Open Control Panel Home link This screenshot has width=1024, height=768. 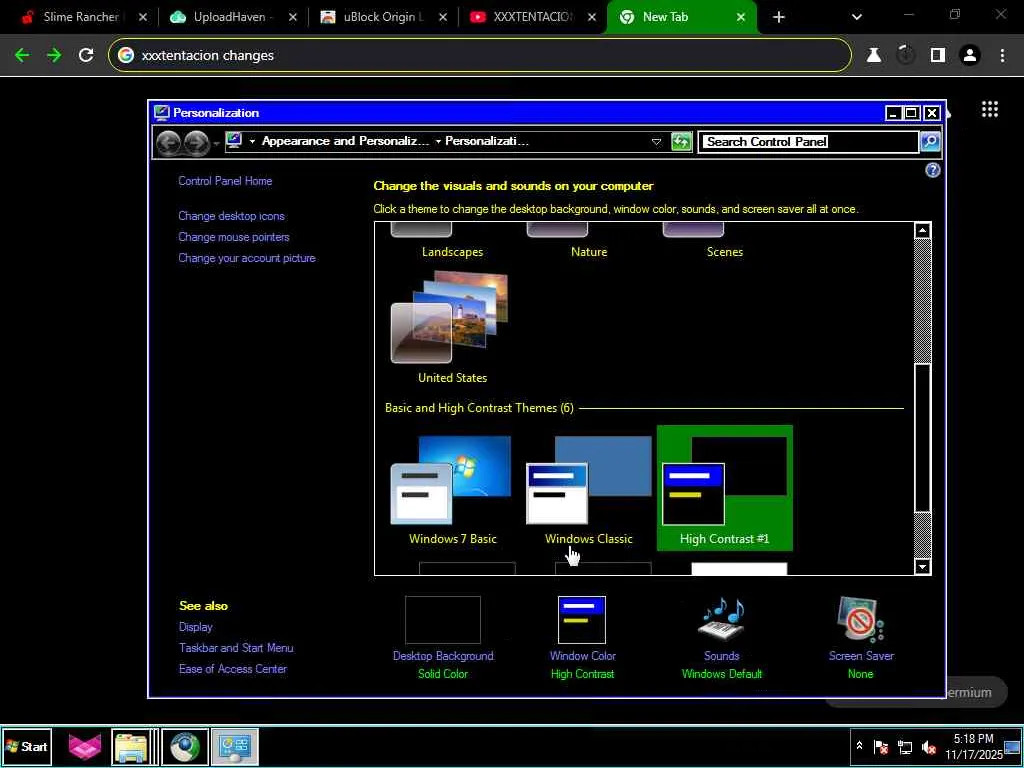point(225,181)
